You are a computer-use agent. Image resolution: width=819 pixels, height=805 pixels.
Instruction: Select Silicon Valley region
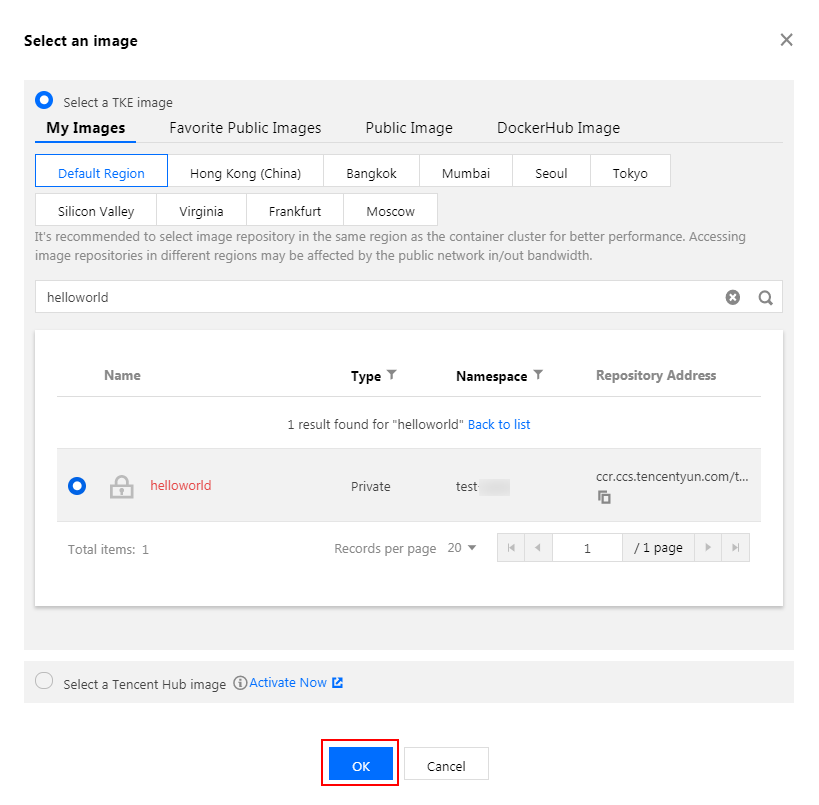[96, 209]
